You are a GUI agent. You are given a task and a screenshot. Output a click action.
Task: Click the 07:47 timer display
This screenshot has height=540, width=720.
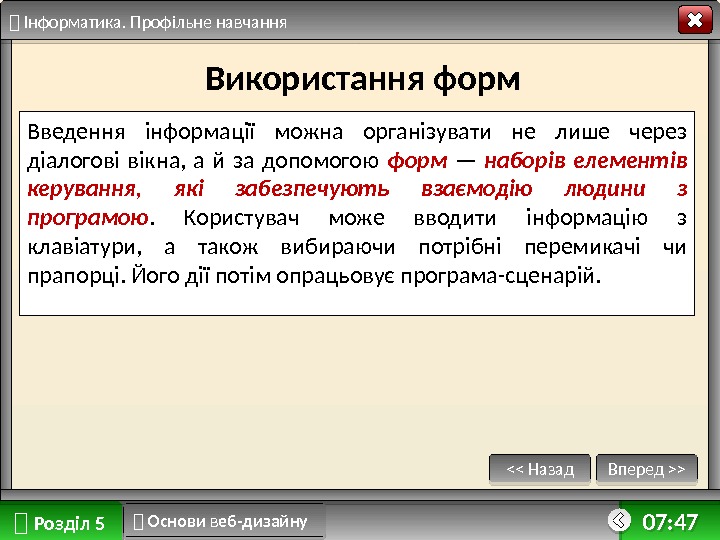(670, 522)
